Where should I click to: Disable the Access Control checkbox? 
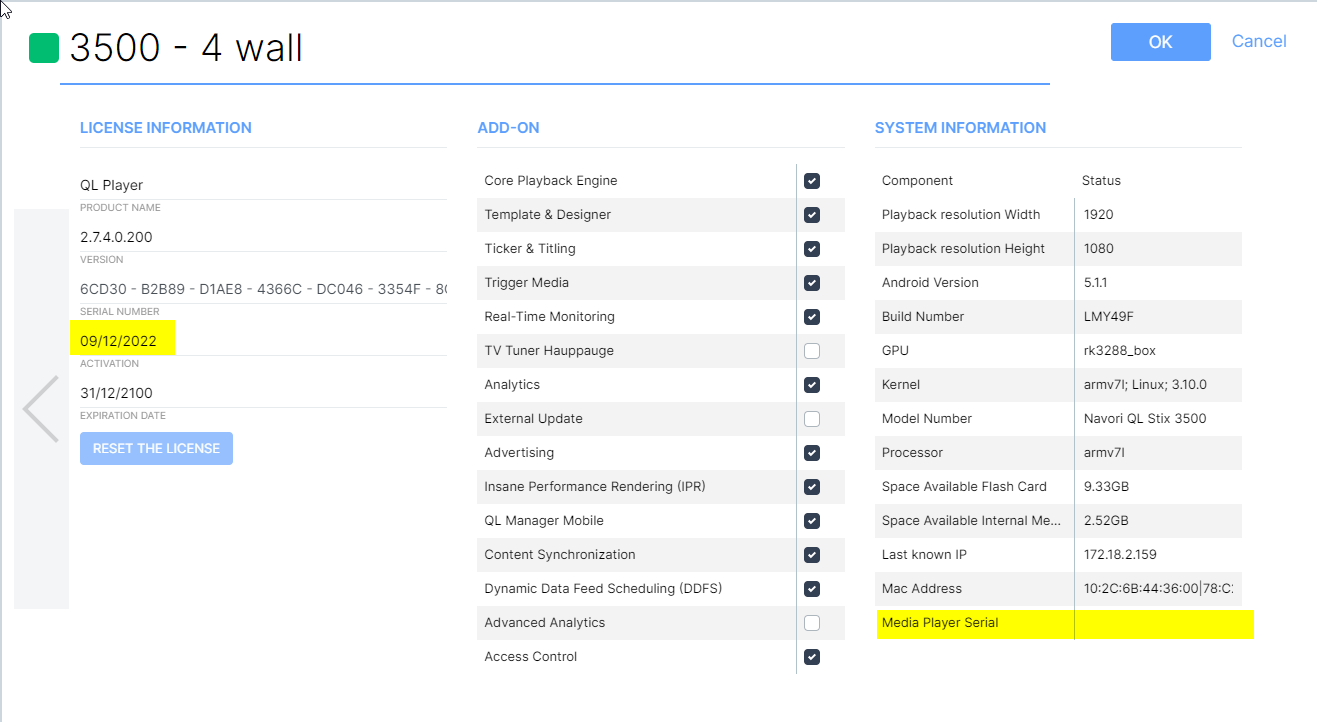point(812,657)
